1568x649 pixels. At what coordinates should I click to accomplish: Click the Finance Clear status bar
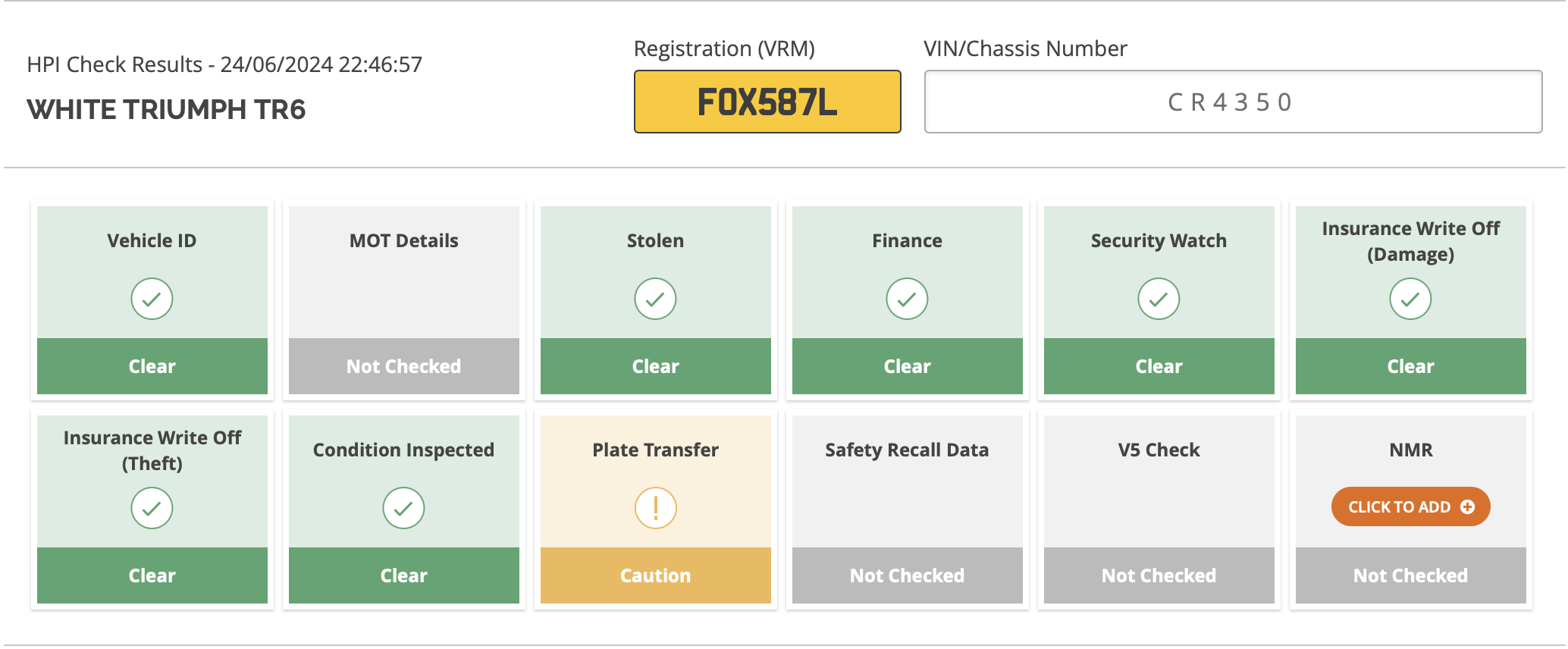pyautogui.click(x=908, y=366)
